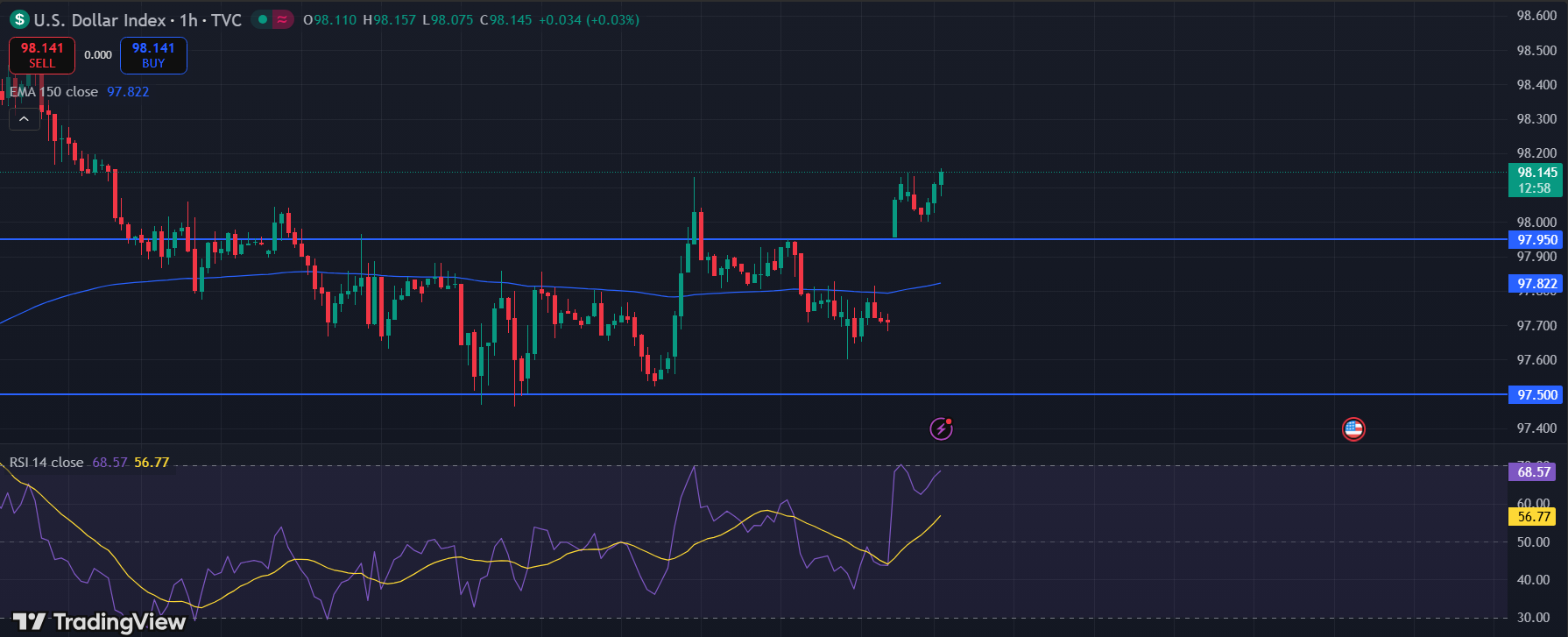Collapse the indicator legend with chevron arrow
This screenshot has width=1568, height=637.
24,119
